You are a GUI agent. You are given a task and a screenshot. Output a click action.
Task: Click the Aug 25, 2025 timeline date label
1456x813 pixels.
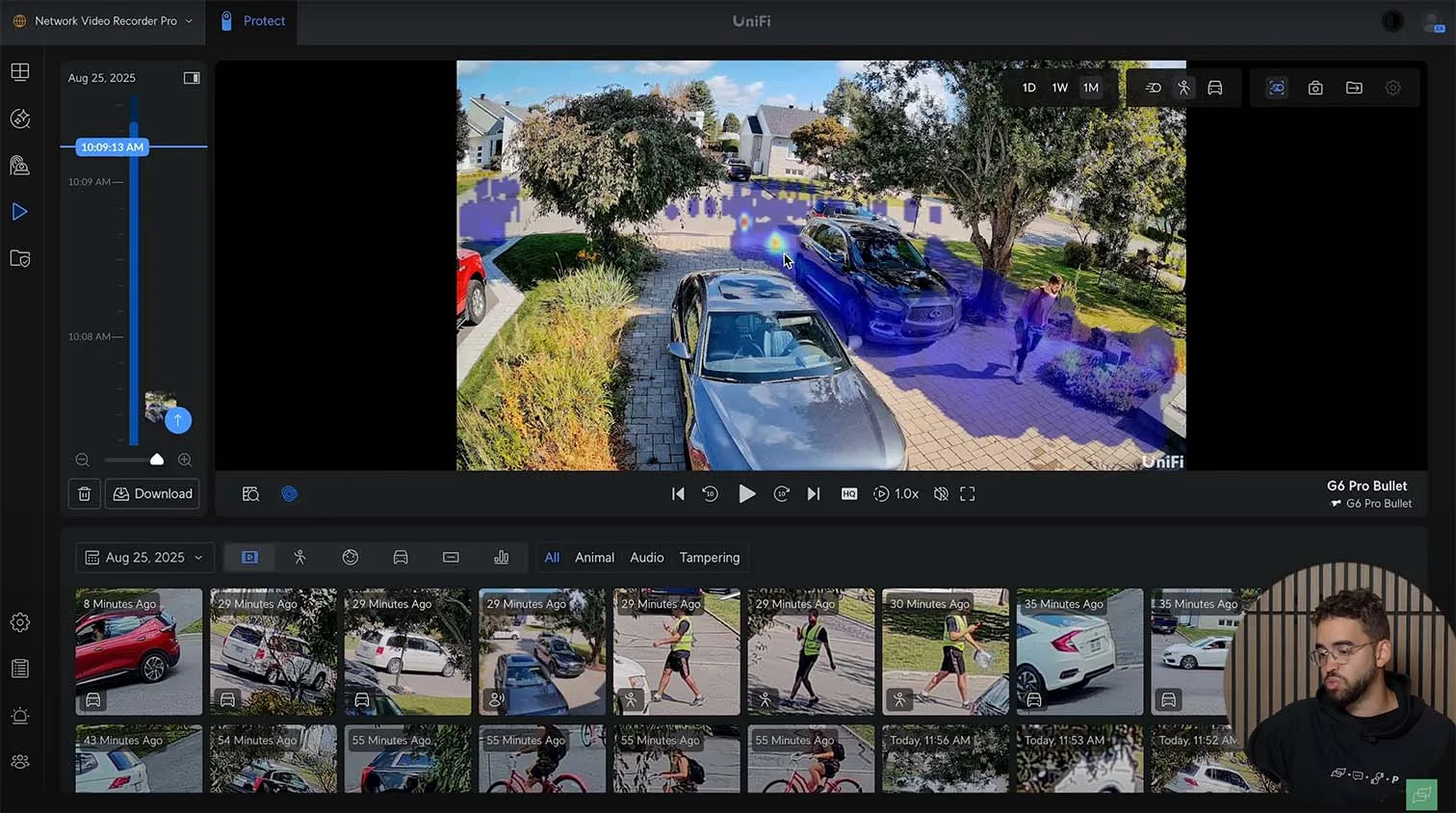(101, 78)
